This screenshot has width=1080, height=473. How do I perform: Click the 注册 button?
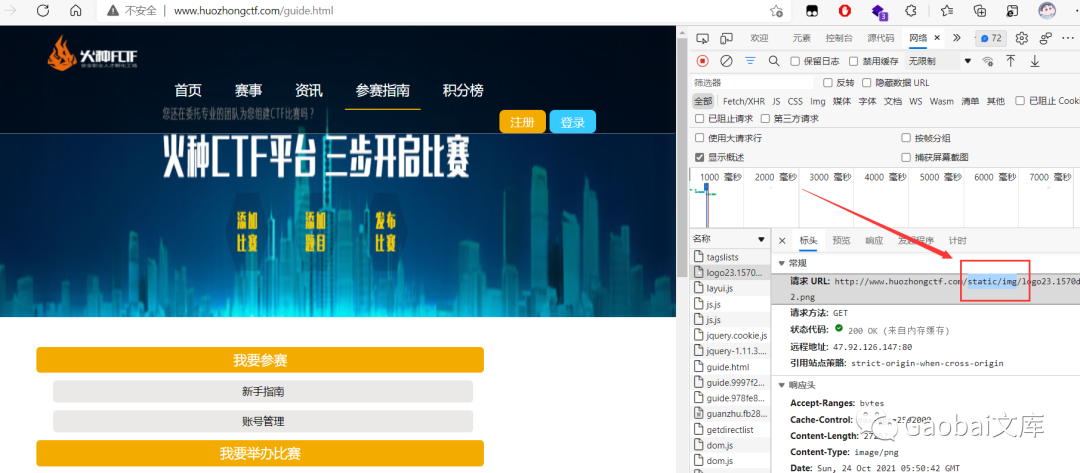[x=522, y=122]
